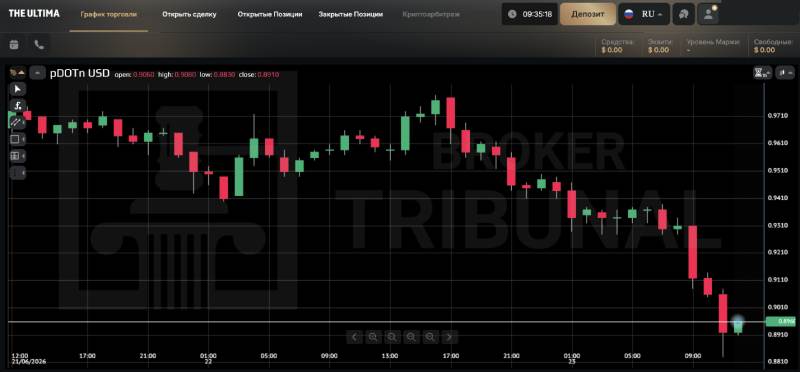
Task: Click the Средства $ 0.00 balance
Action: (617, 46)
